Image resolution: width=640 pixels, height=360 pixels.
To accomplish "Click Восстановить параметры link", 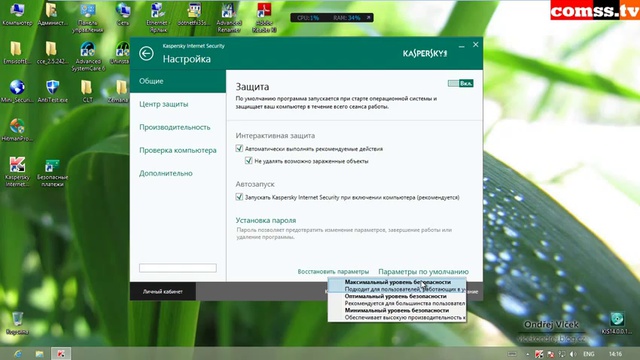I will (333, 271).
